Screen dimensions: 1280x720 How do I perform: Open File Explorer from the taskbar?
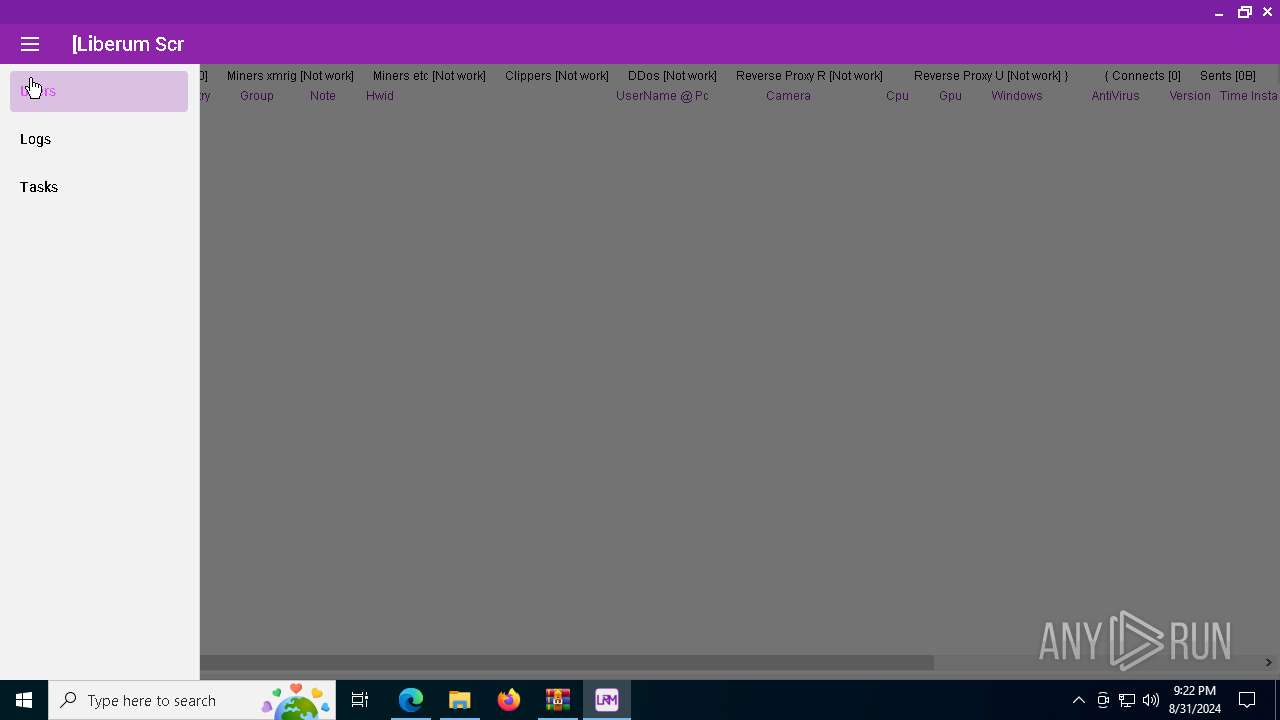tap(460, 700)
